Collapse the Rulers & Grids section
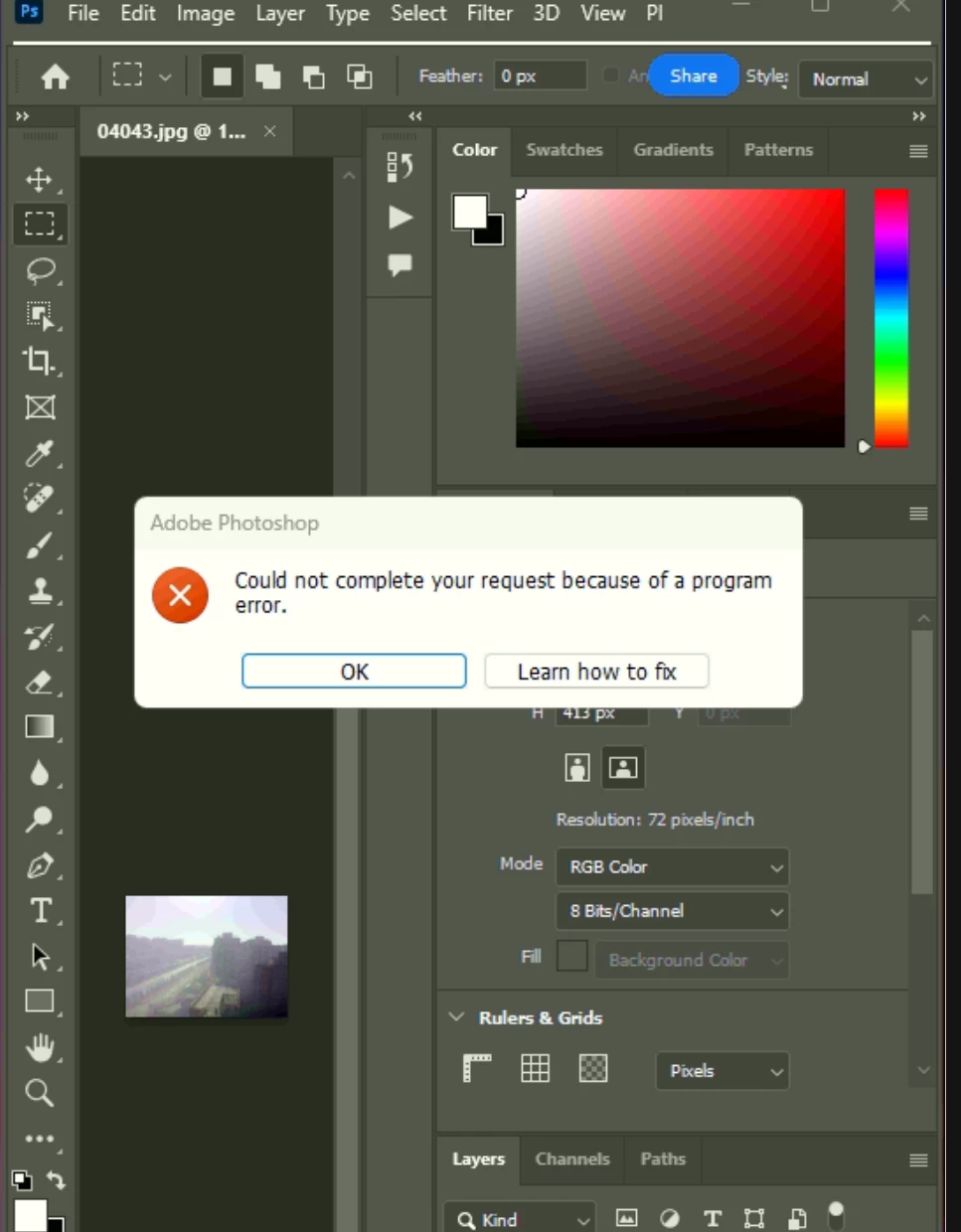The image size is (961, 1232). coord(456,1017)
